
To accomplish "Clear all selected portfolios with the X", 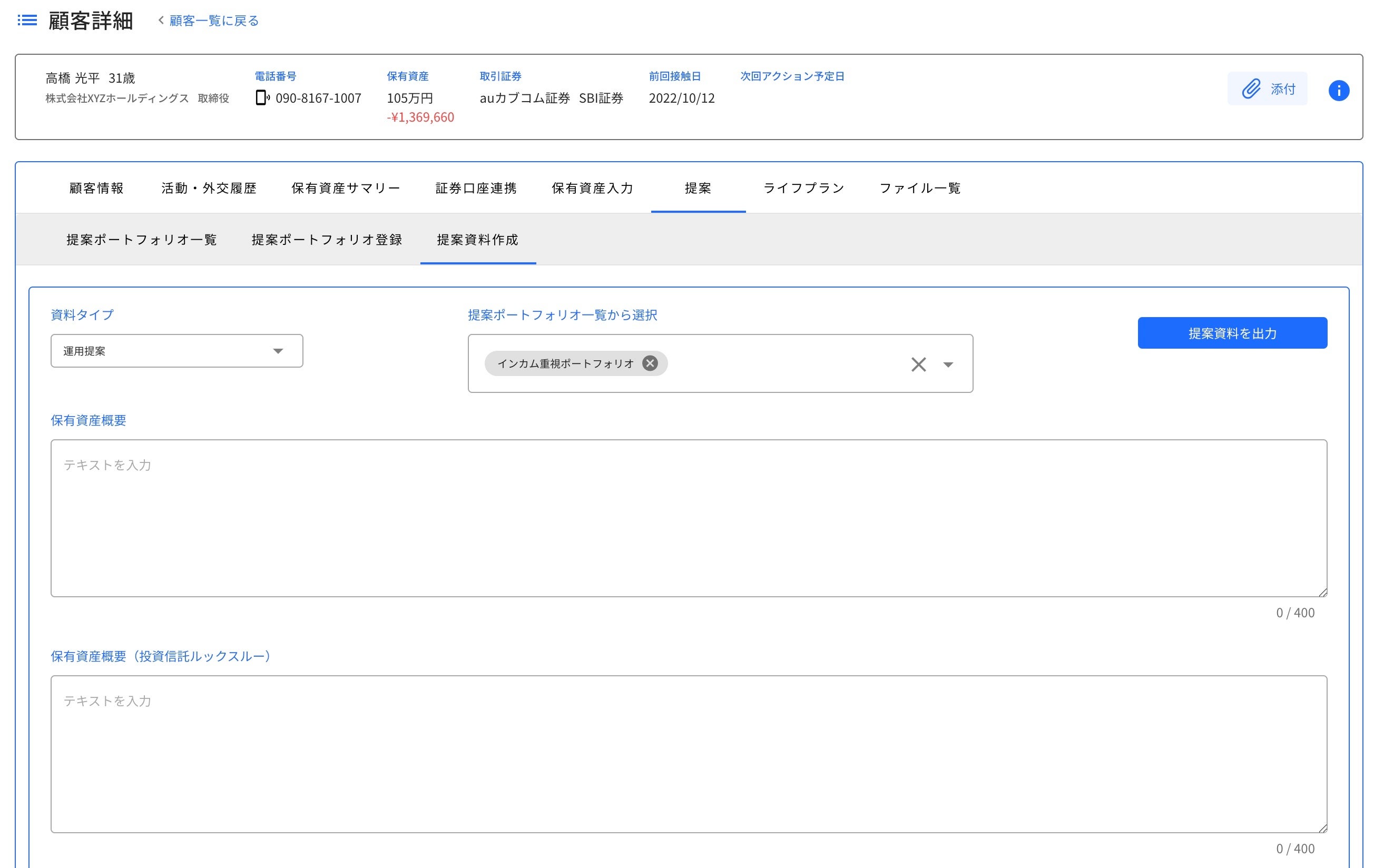I will click(918, 364).
